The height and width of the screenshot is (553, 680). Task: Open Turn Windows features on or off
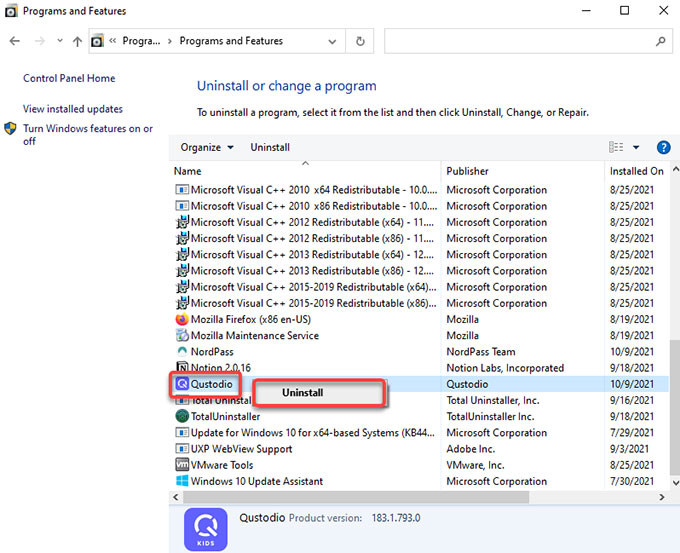[88, 134]
